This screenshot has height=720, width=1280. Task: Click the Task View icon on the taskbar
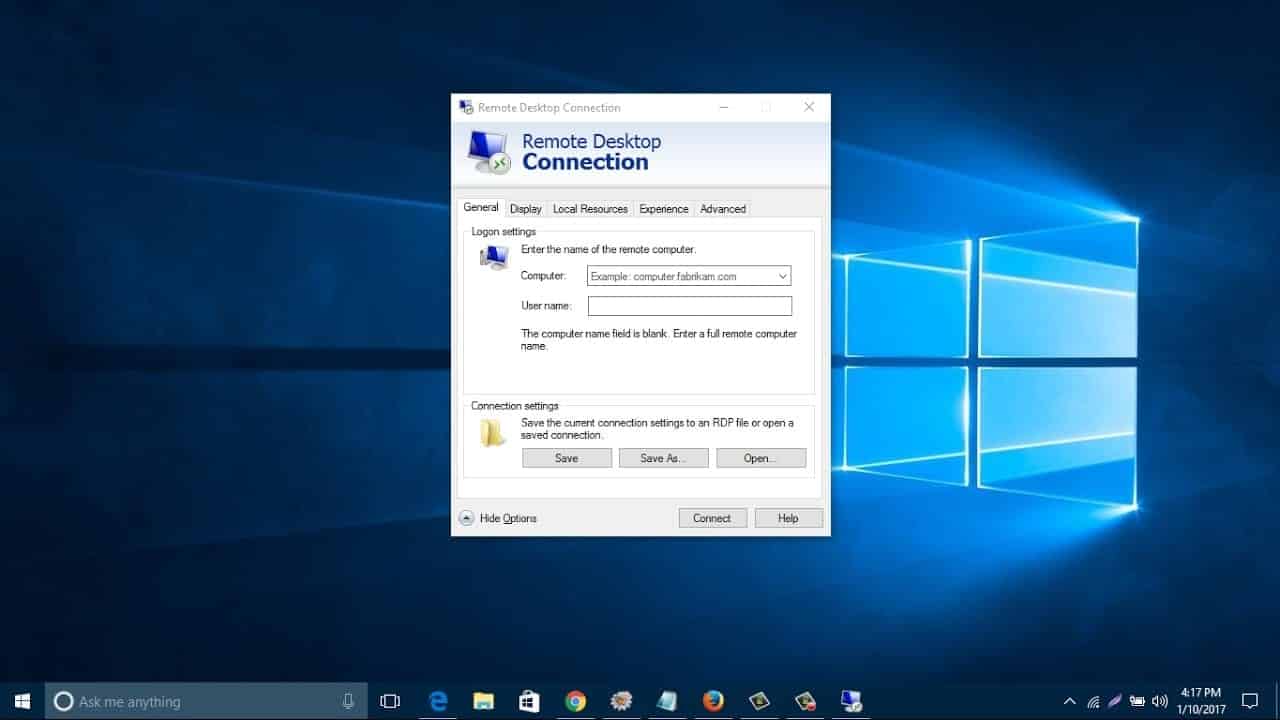pos(390,700)
